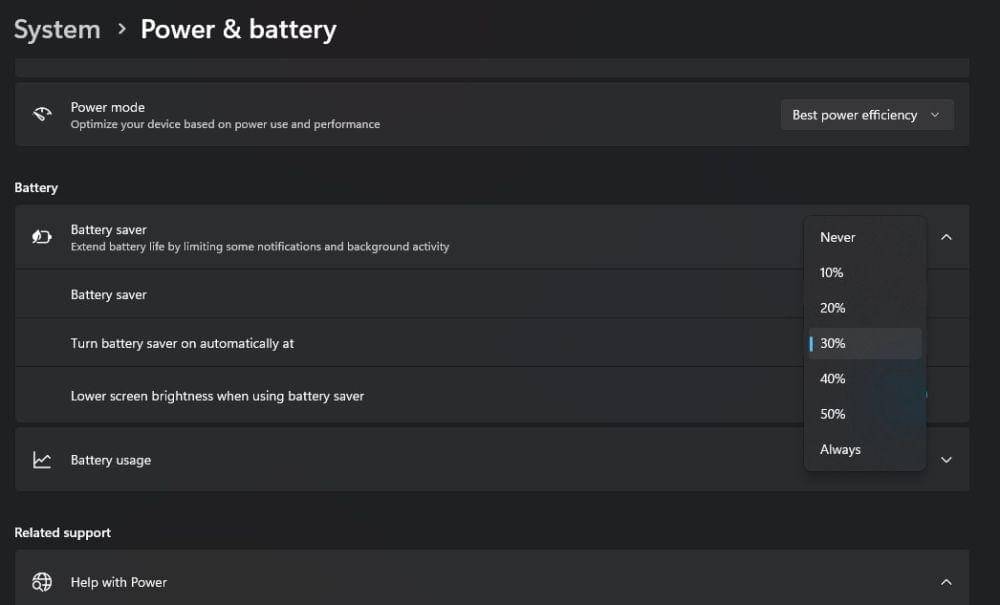Click the 'Turn battery saver on automatically at' row label
Screen dimensions: 1000x605
(182, 343)
